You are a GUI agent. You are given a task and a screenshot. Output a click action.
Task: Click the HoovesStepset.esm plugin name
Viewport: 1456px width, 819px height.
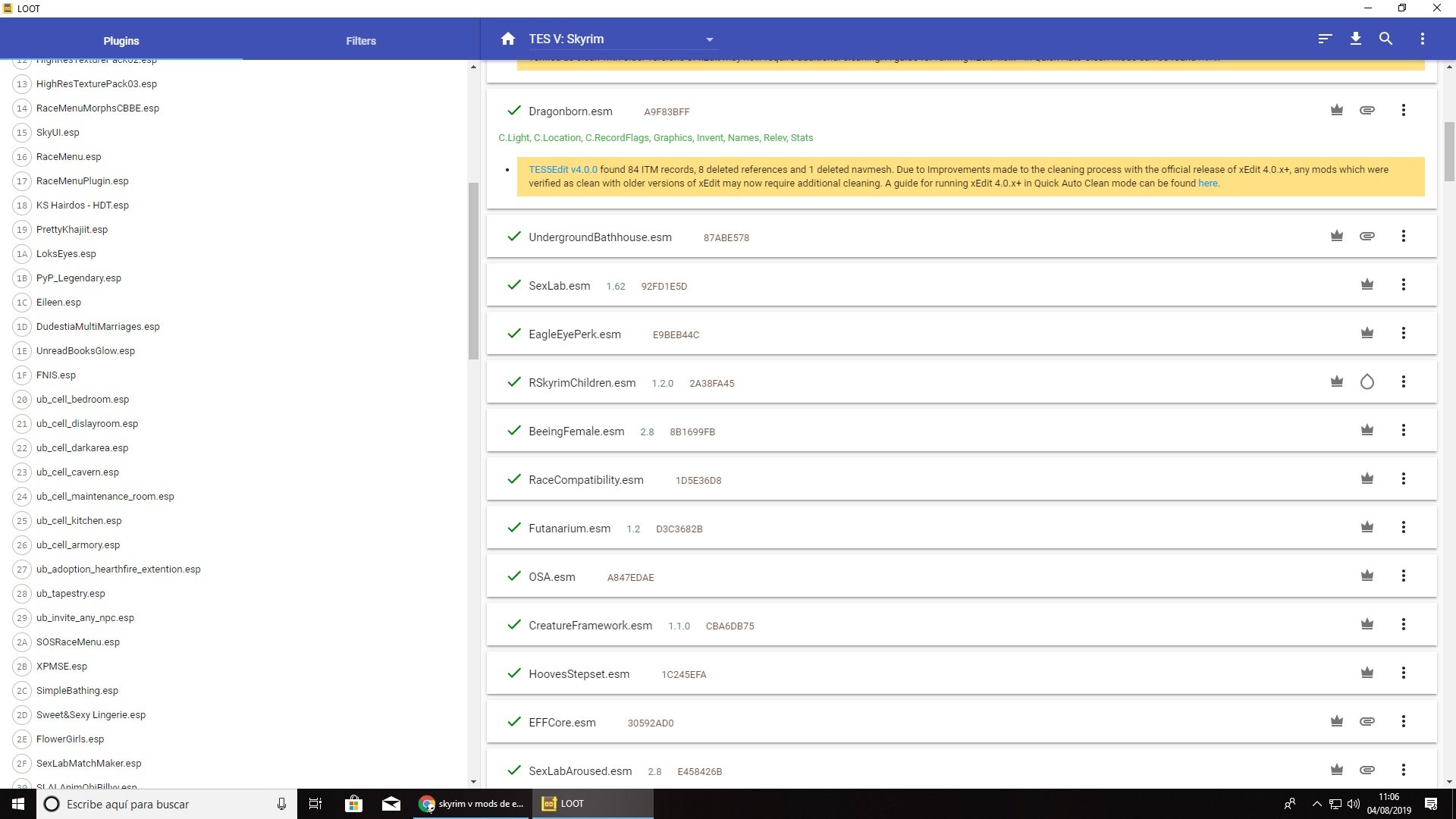[x=579, y=674]
